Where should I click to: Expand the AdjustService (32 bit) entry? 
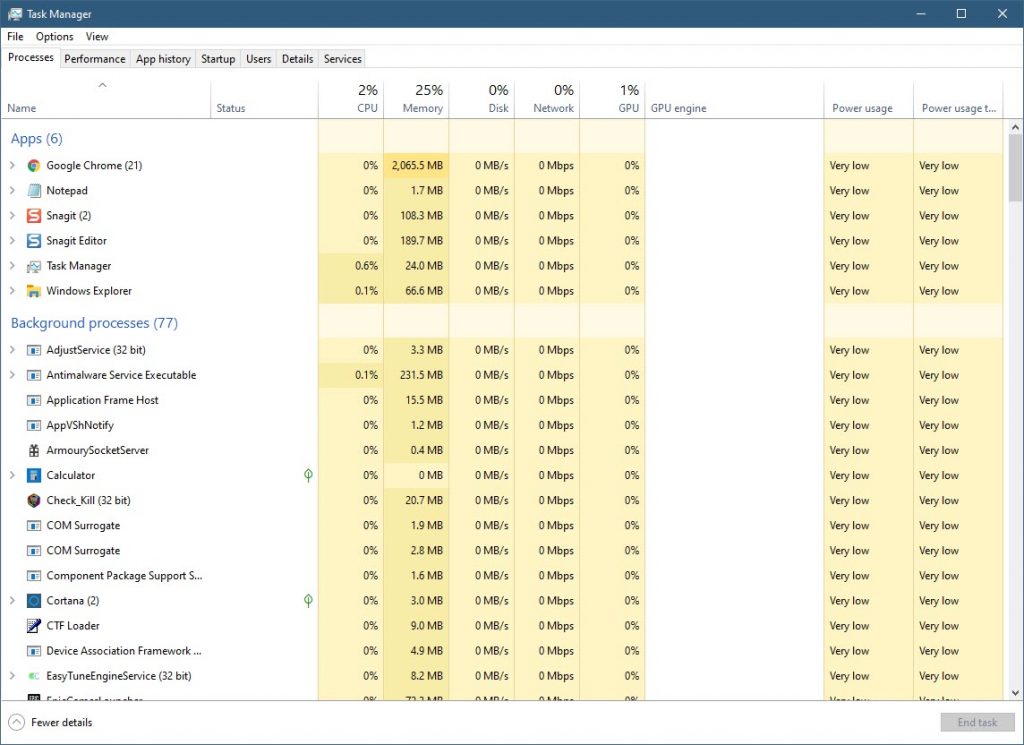coord(12,350)
